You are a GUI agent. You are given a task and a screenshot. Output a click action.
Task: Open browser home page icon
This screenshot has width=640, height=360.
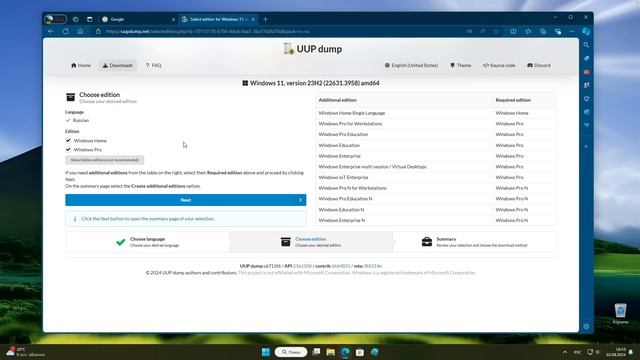point(80,31)
